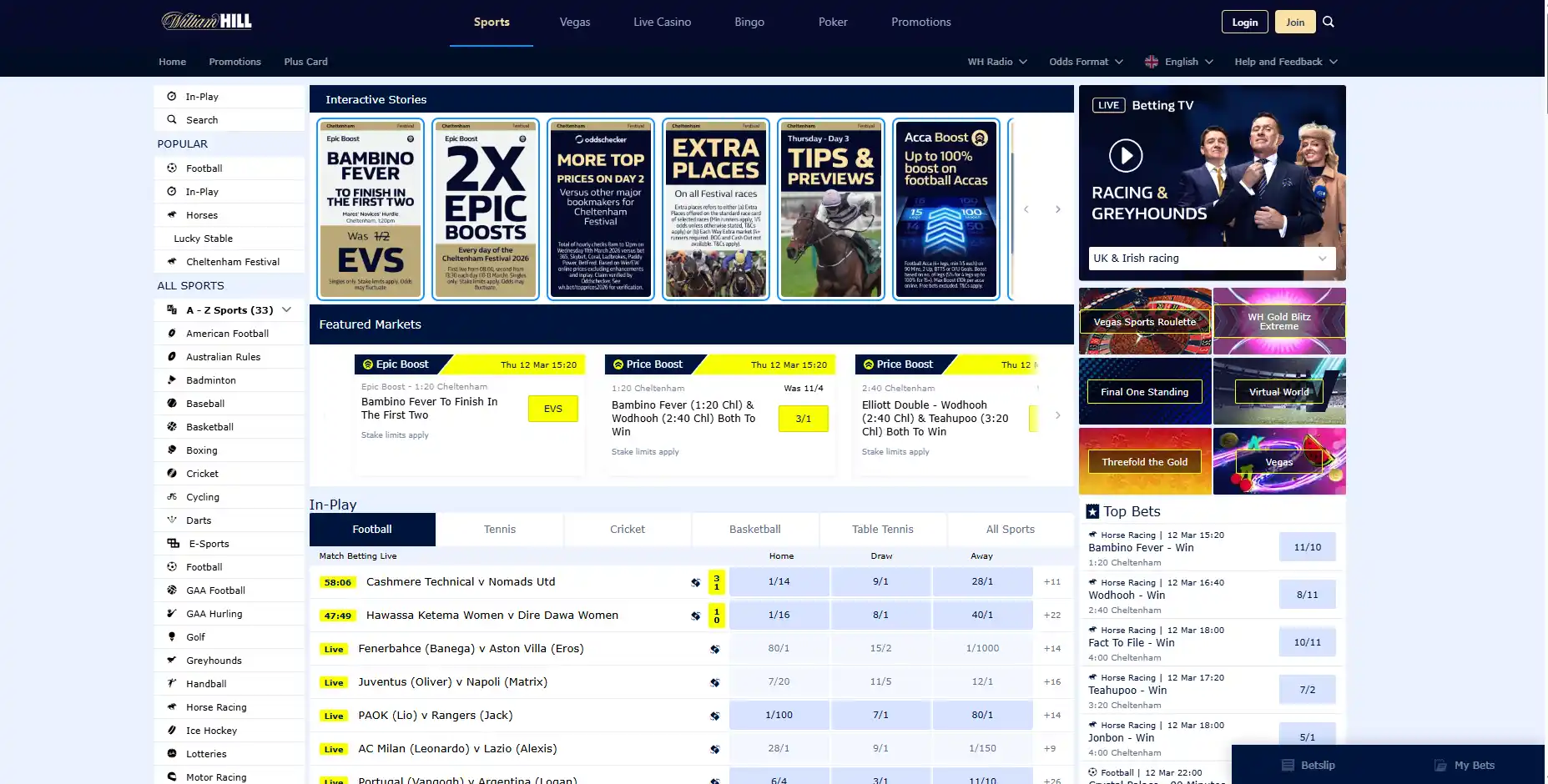Click the William Hill logo
The height and width of the screenshot is (784, 1548).
(x=207, y=21)
